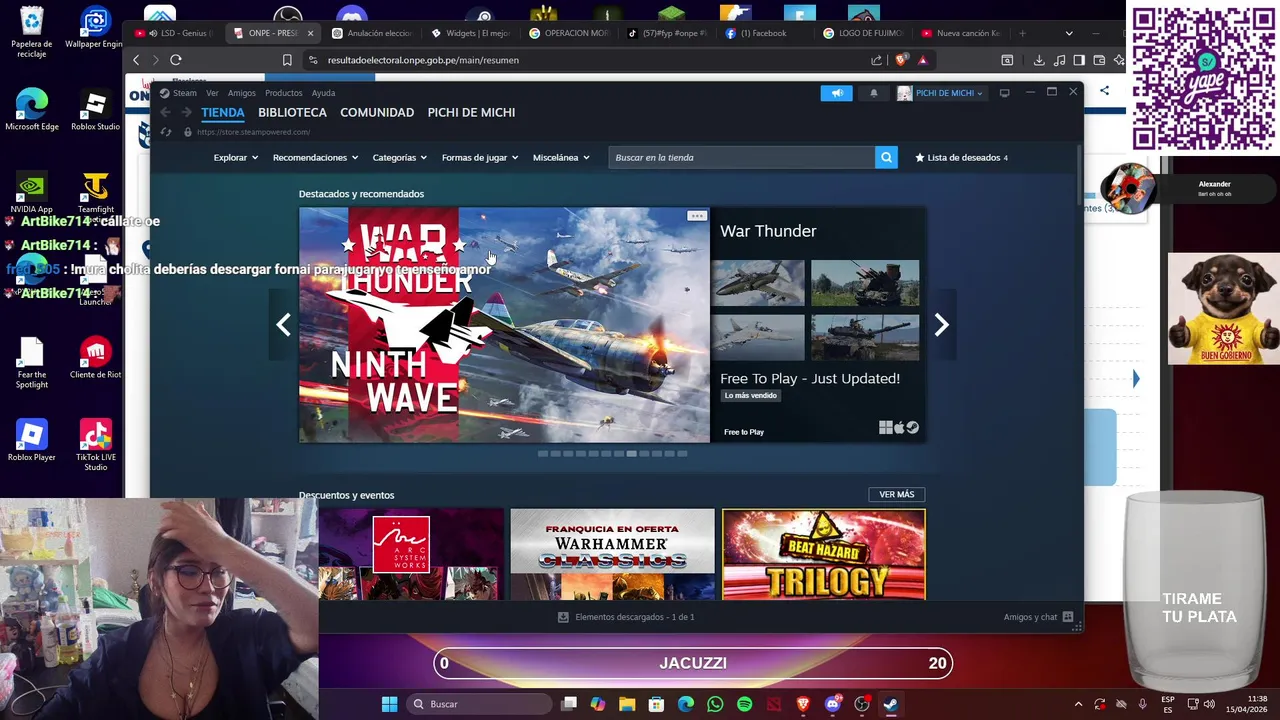Expand the Explorar dropdown
The width and height of the screenshot is (1280, 720).
click(x=235, y=157)
